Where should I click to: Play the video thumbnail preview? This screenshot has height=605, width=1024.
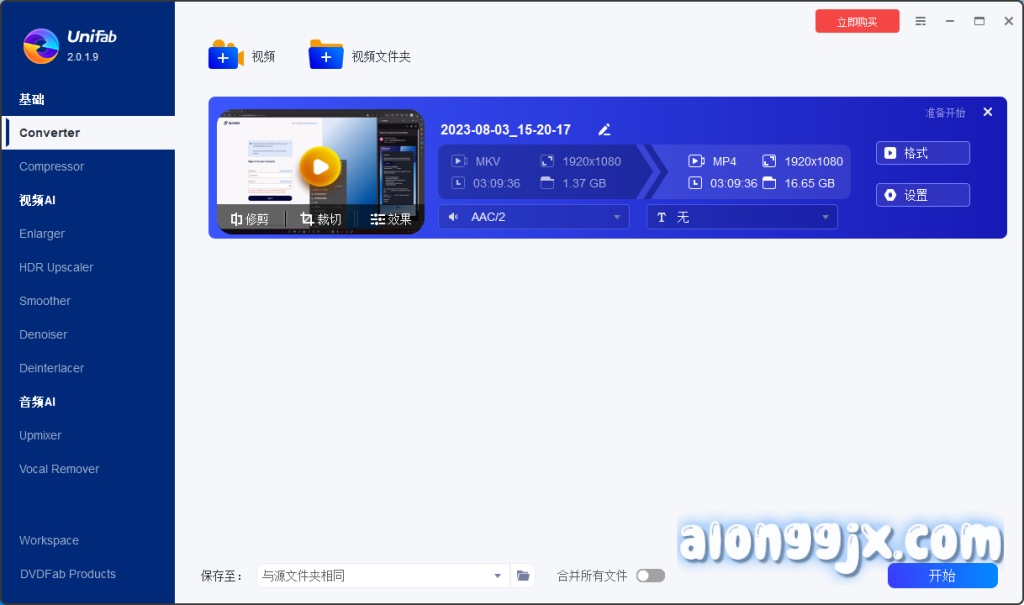pyautogui.click(x=320, y=166)
